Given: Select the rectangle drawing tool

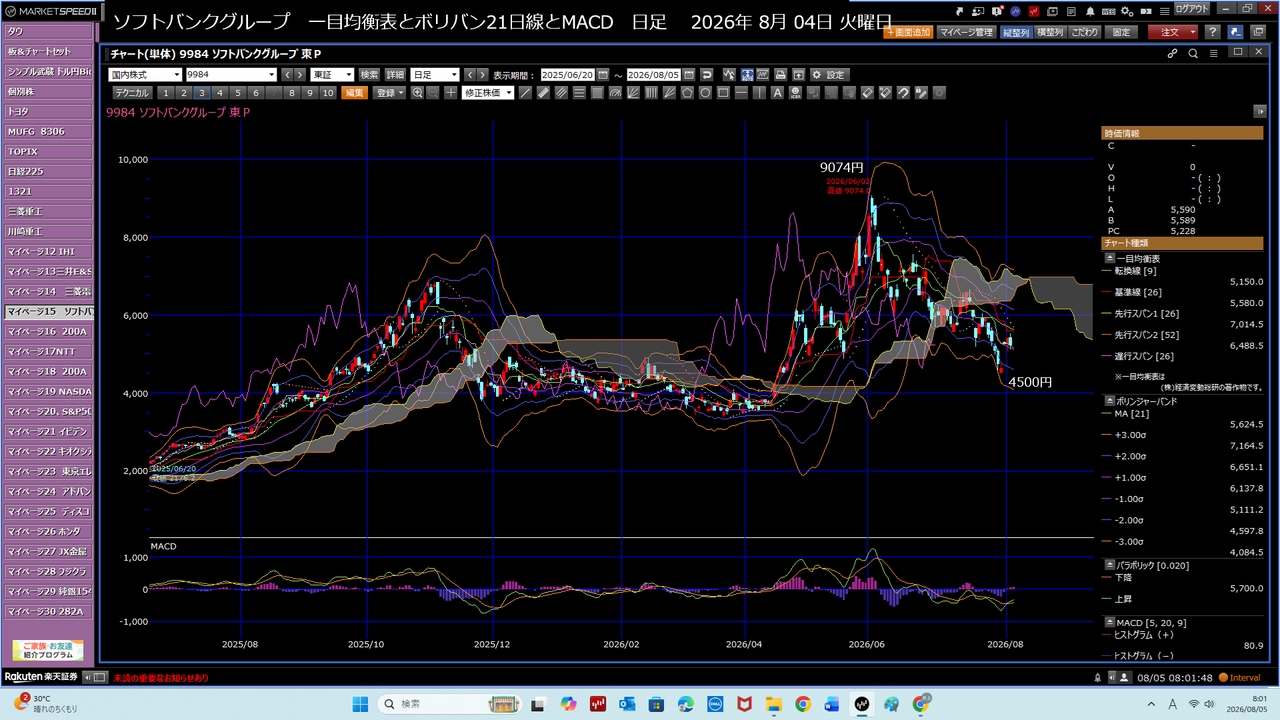Looking at the screenshot, I should [723, 93].
